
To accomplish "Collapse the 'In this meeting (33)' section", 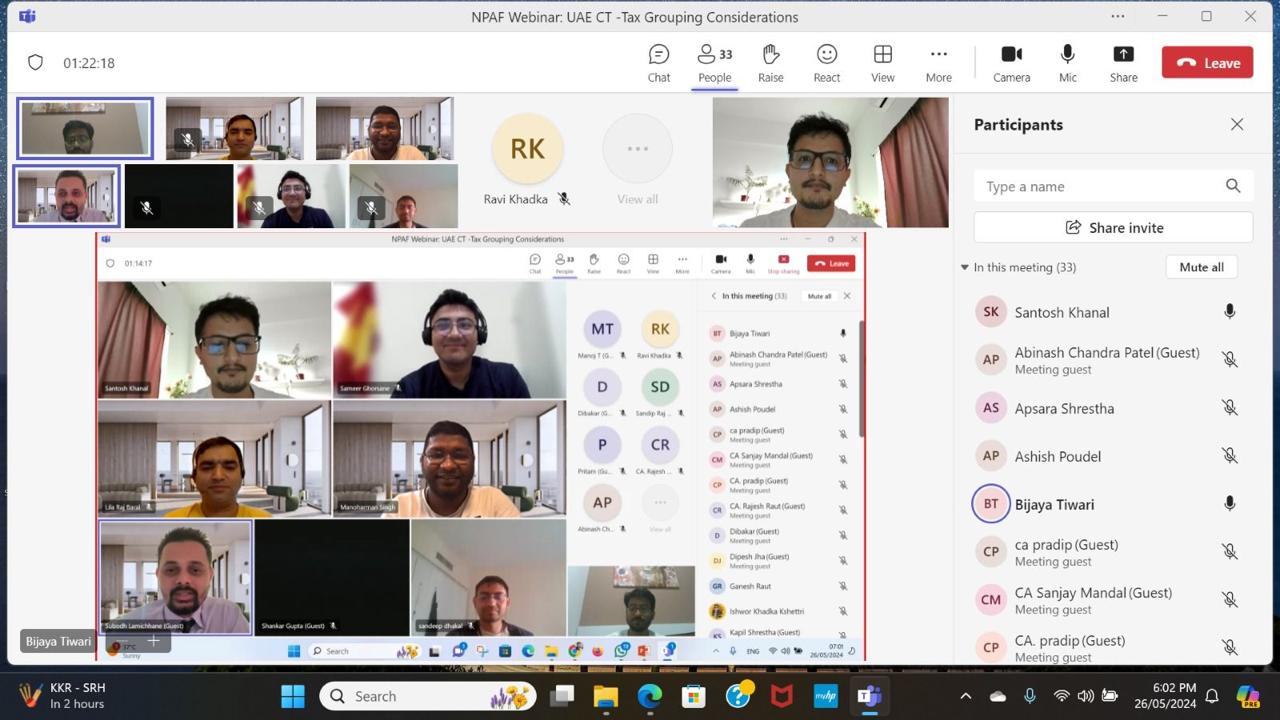I will [x=964, y=268].
